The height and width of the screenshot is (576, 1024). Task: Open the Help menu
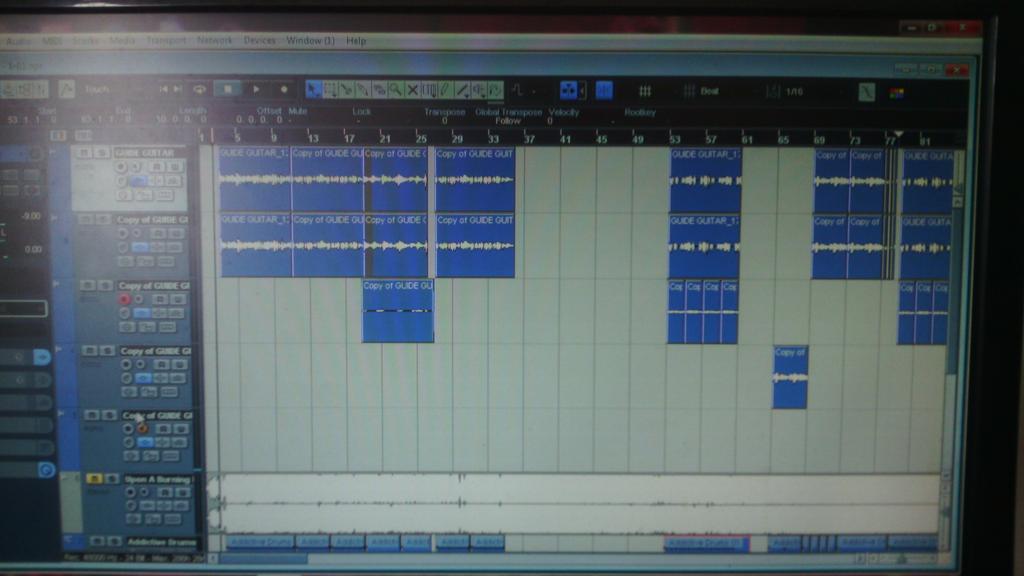click(356, 40)
